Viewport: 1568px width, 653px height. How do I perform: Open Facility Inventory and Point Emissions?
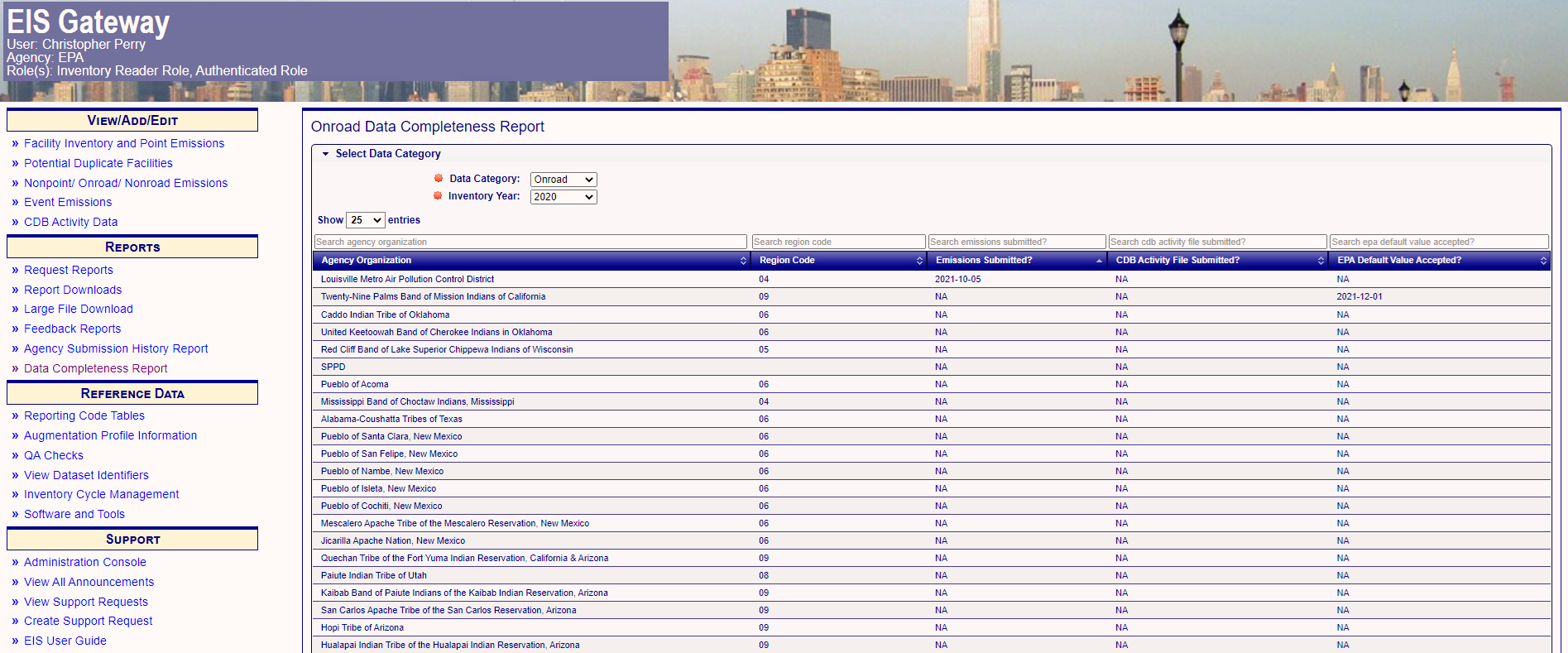tap(124, 143)
